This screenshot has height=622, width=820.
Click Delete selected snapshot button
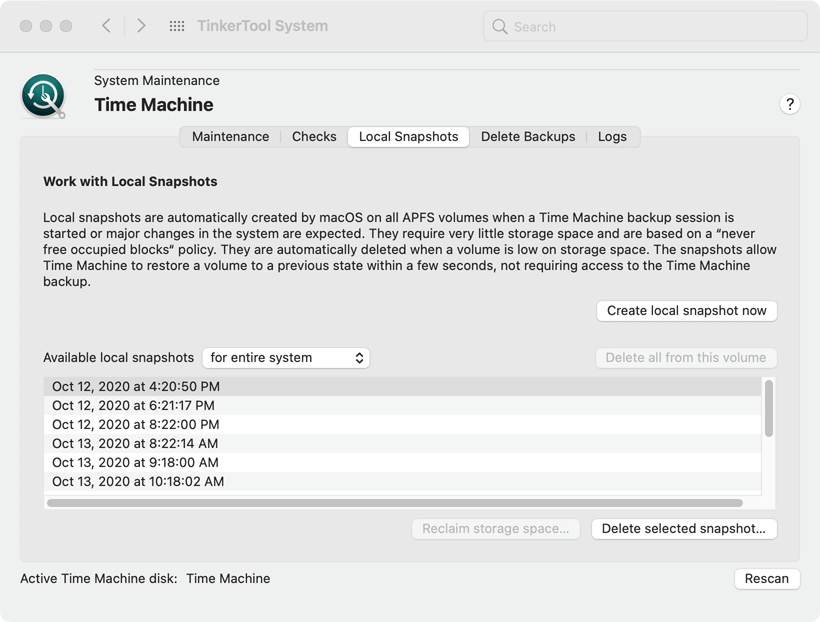click(684, 529)
